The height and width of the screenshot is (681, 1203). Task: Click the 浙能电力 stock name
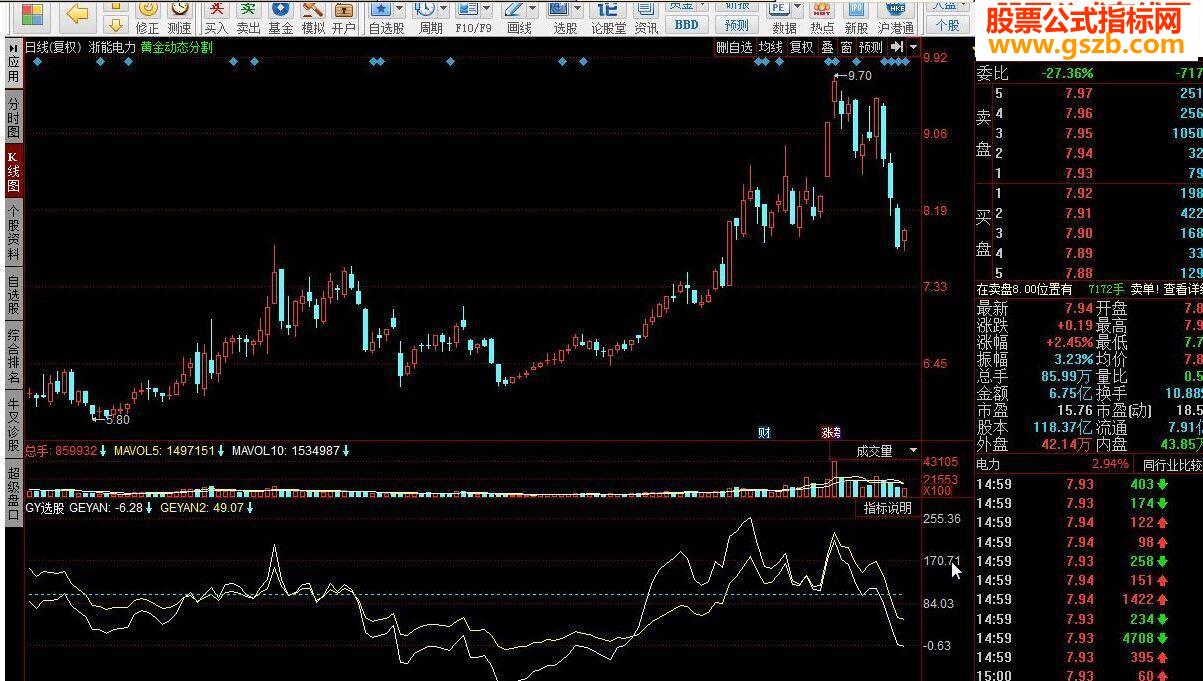112,47
